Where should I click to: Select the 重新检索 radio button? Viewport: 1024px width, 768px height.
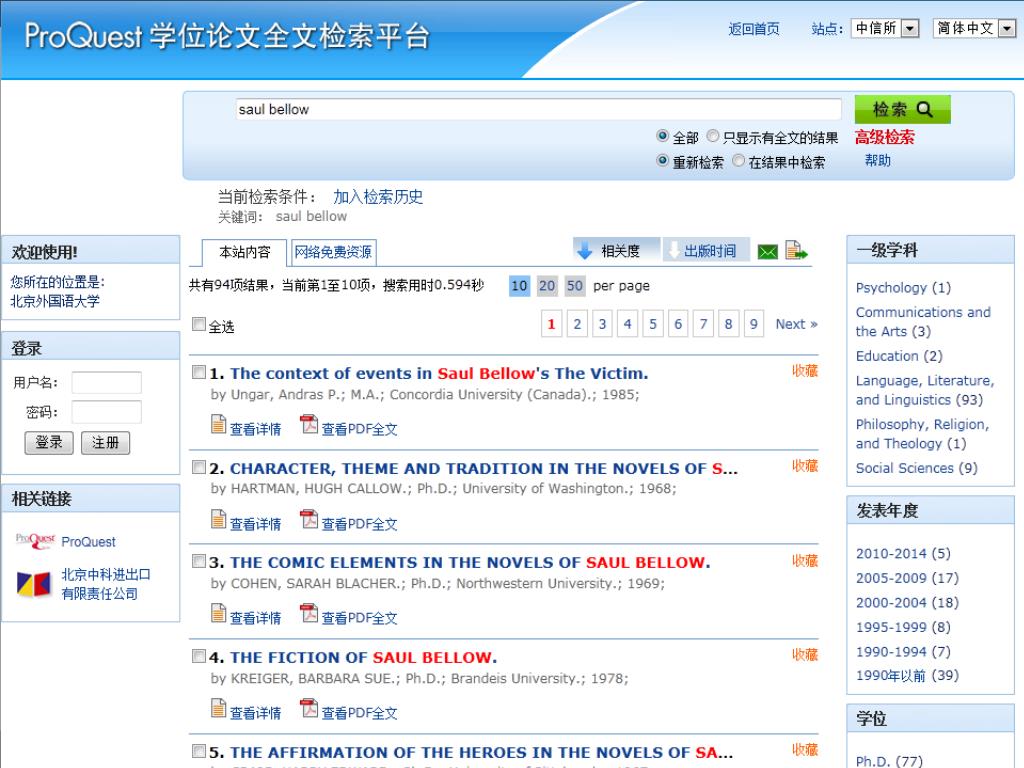[662, 161]
